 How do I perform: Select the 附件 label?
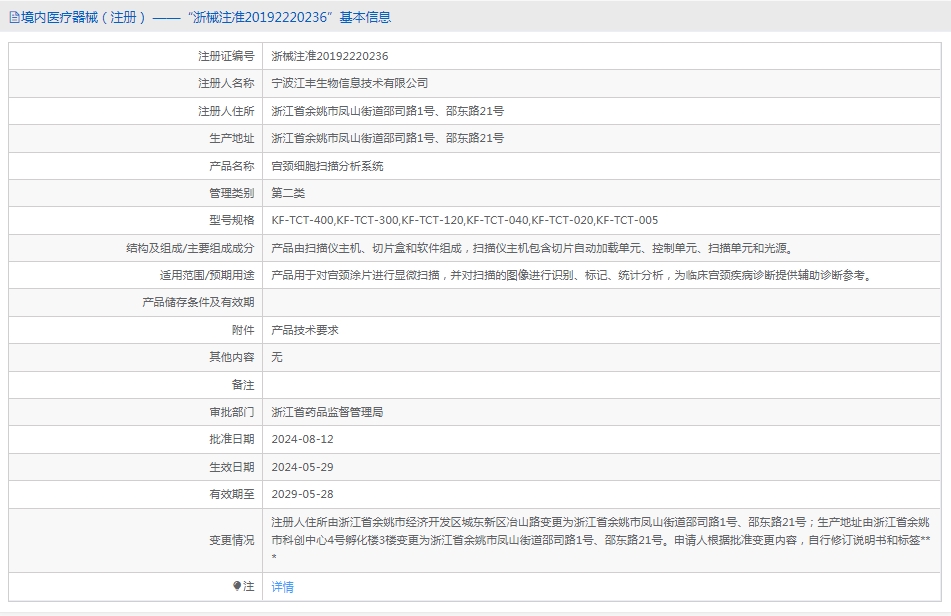pyautogui.click(x=243, y=330)
